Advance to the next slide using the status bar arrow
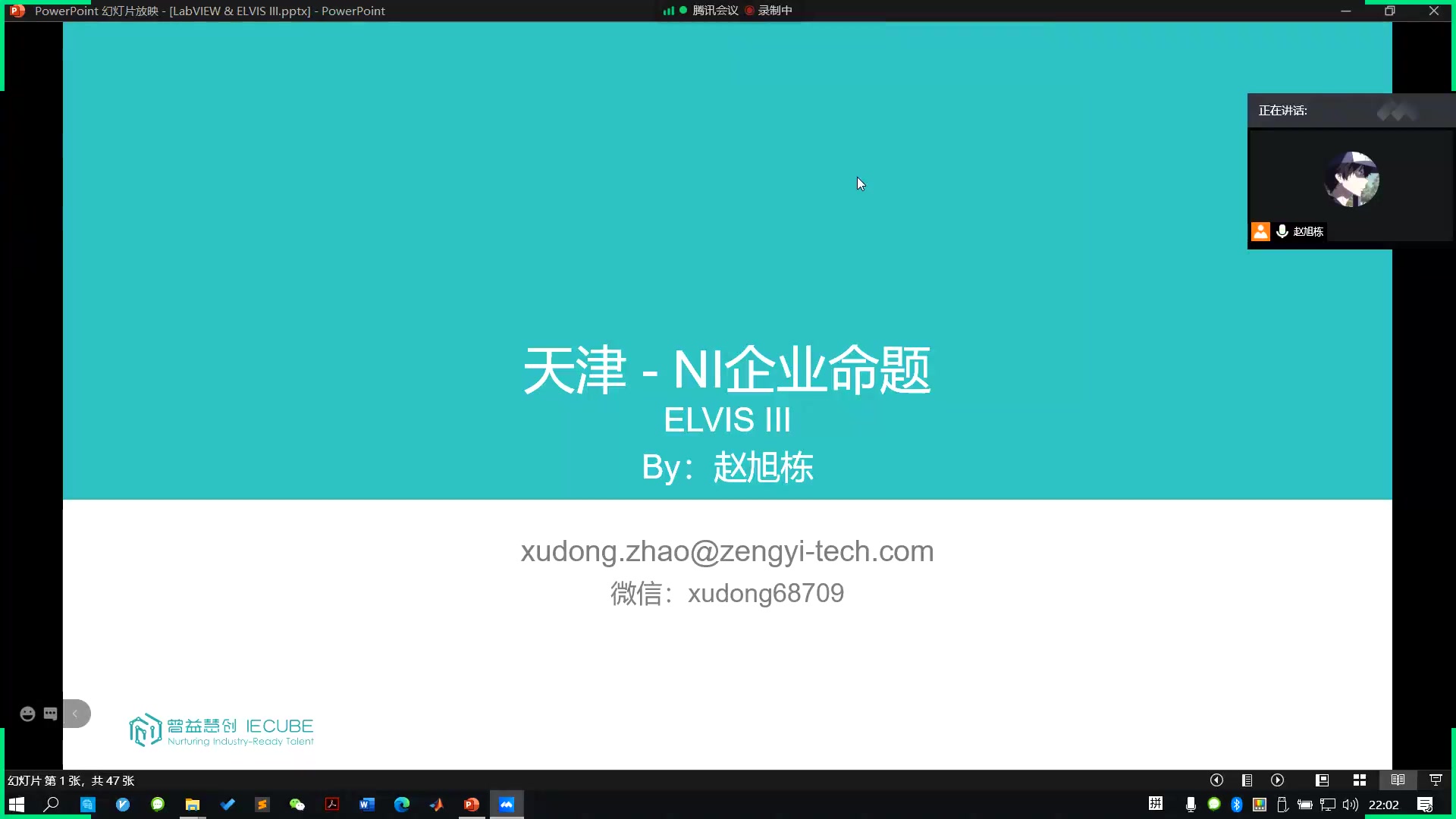Screen dimensions: 1456x819 point(1278,780)
